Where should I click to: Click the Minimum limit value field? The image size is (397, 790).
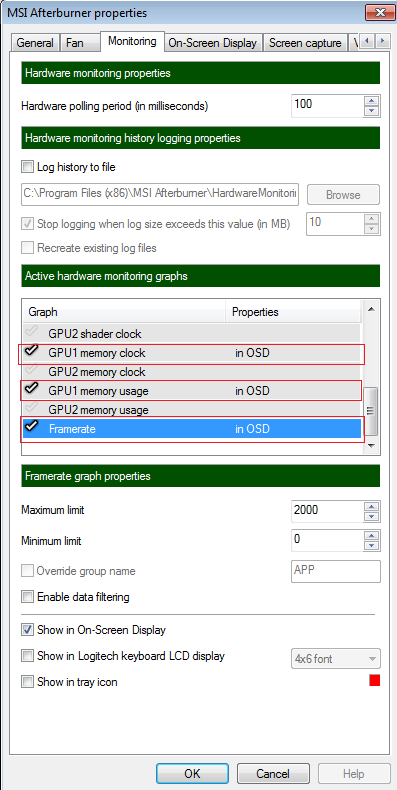[326, 541]
